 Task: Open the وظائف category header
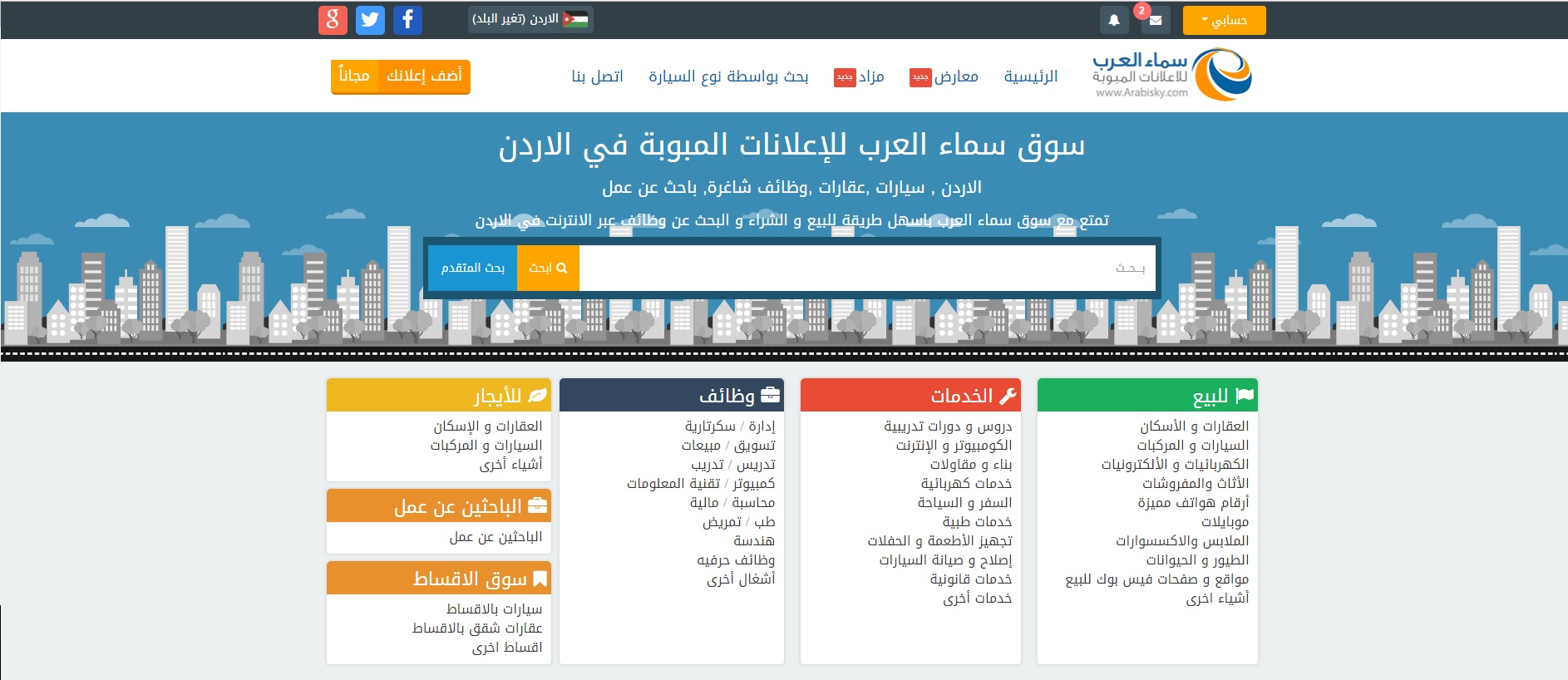672,396
